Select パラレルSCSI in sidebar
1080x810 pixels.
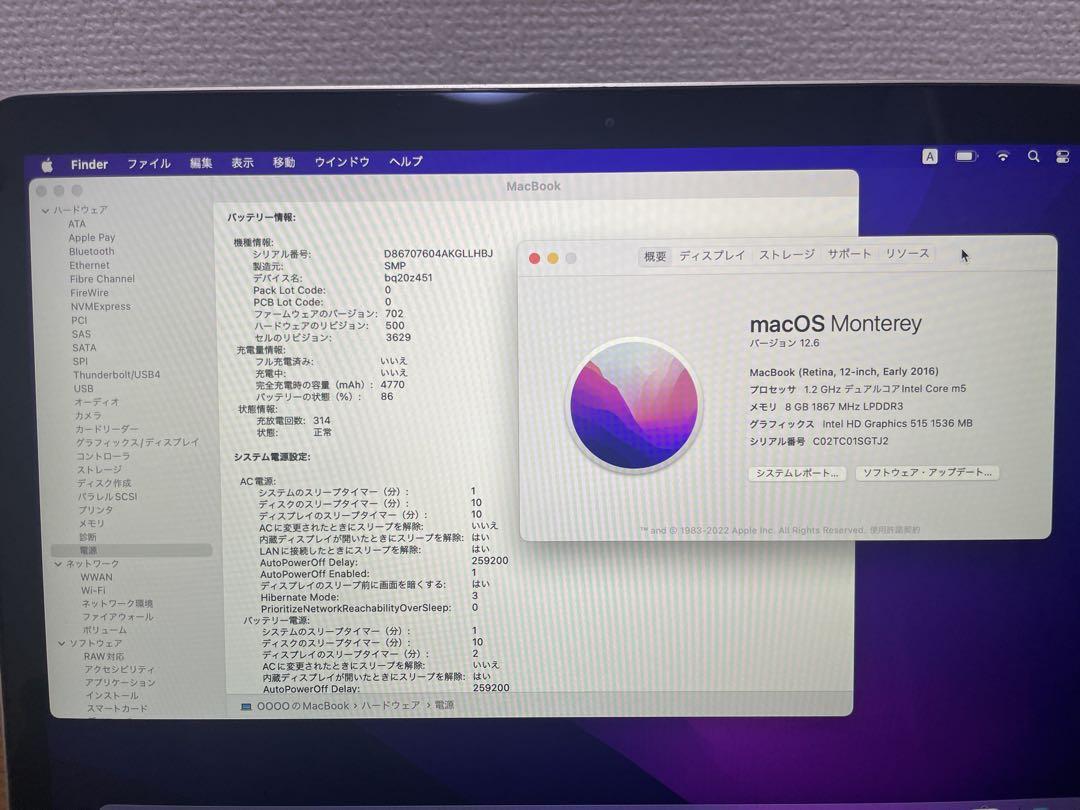(107, 497)
